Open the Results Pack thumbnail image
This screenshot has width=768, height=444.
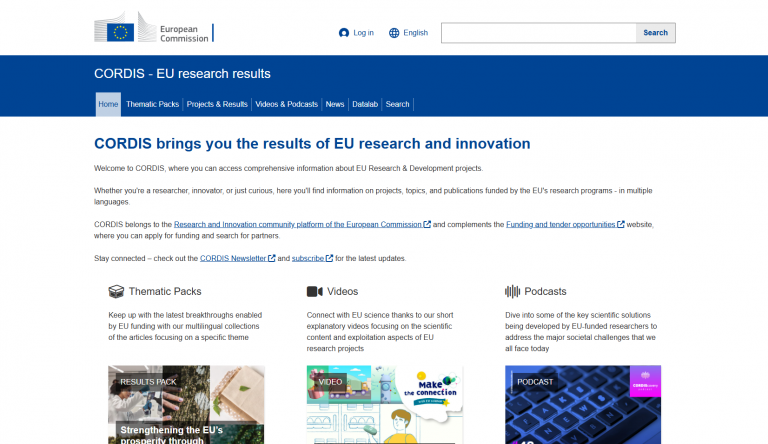[x=186, y=405]
